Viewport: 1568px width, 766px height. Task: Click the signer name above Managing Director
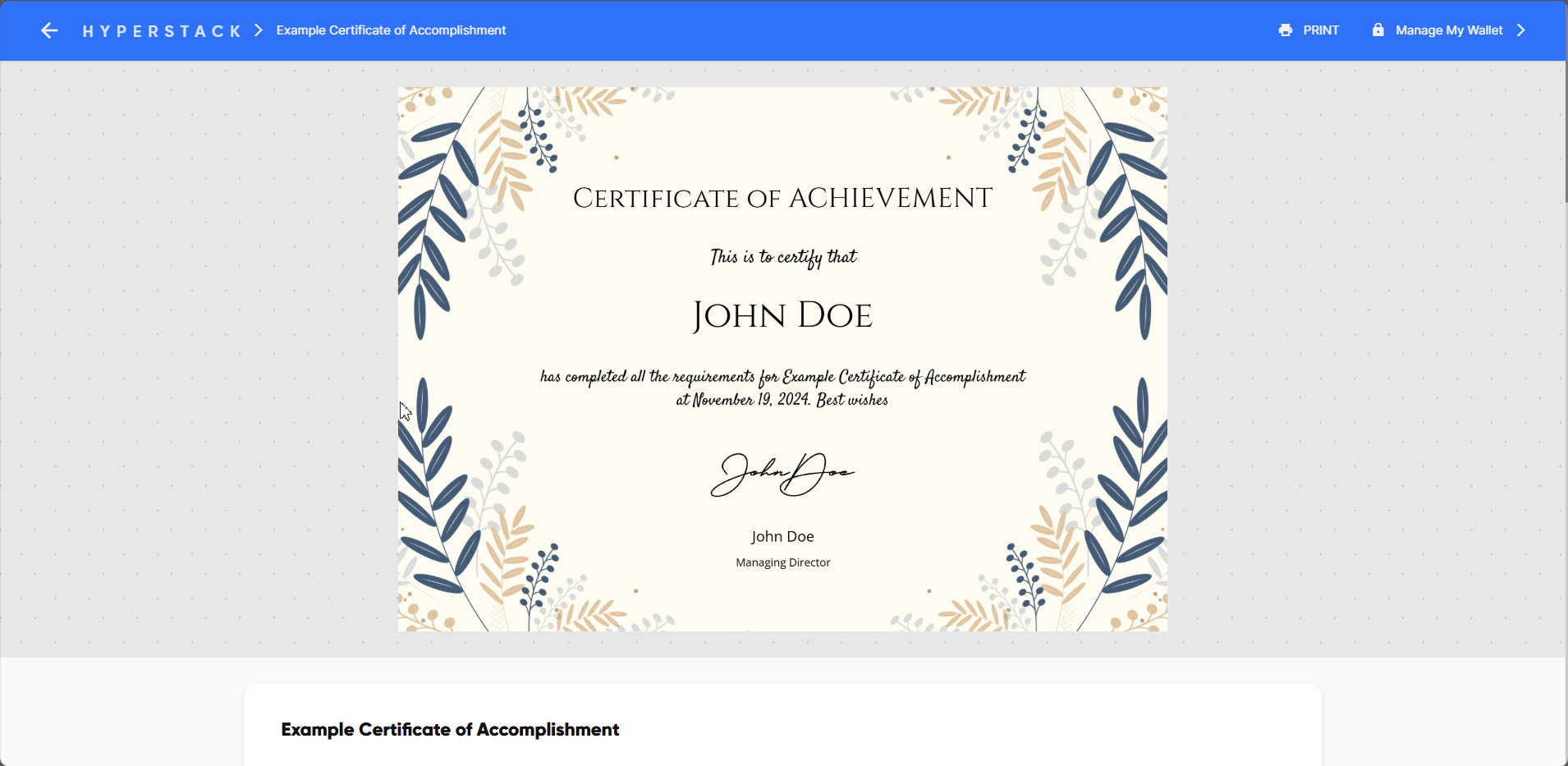[782, 536]
